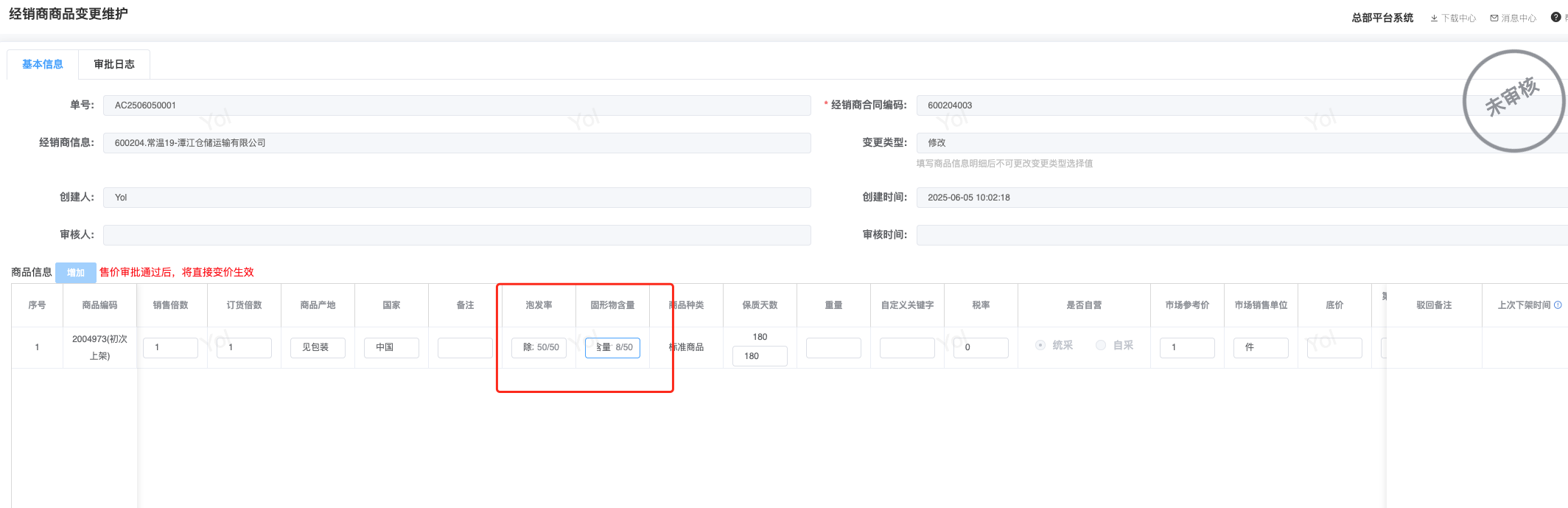Click the 市场参考价 input showing 1
Image resolution: width=1568 pixels, height=508 pixels.
[1187, 347]
